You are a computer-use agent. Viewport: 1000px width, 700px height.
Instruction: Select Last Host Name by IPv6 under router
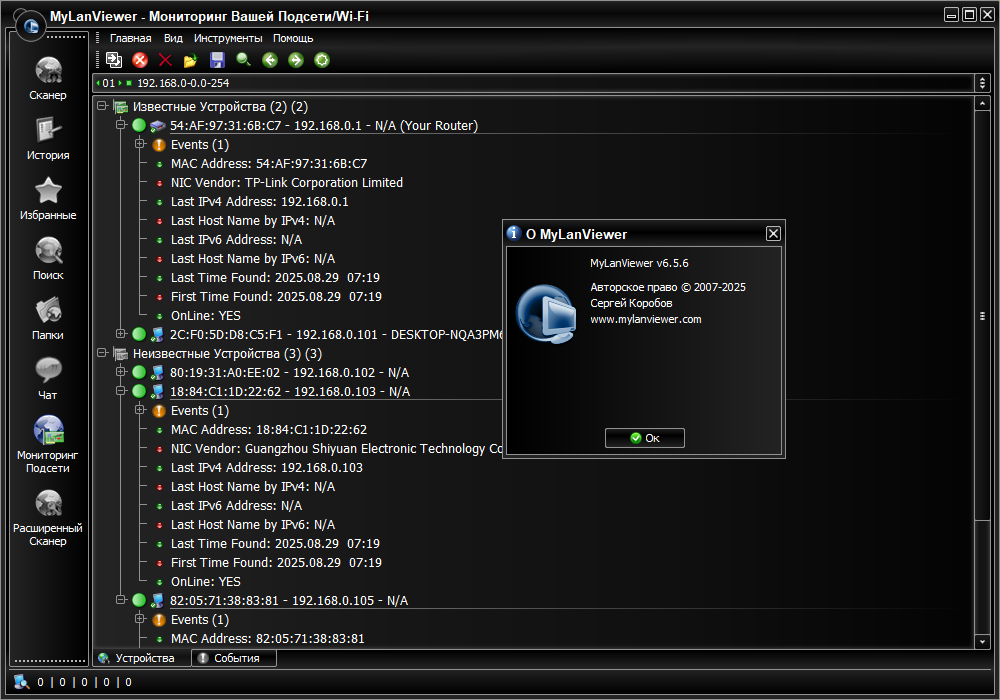pyautogui.click(x=253, y=259)
